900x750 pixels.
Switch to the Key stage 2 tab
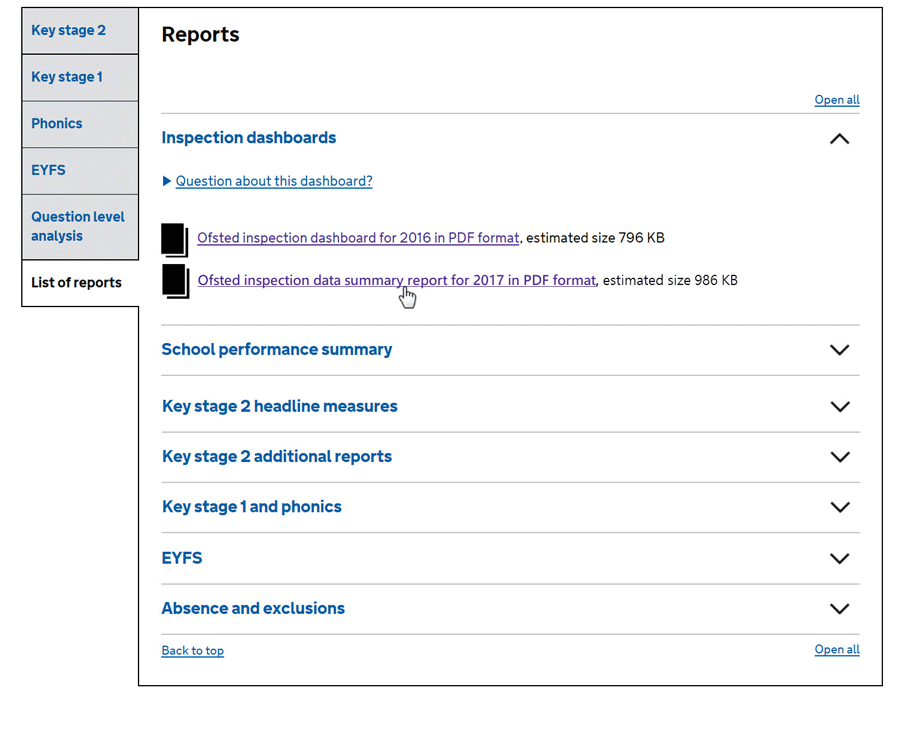[x=80, y=30]
